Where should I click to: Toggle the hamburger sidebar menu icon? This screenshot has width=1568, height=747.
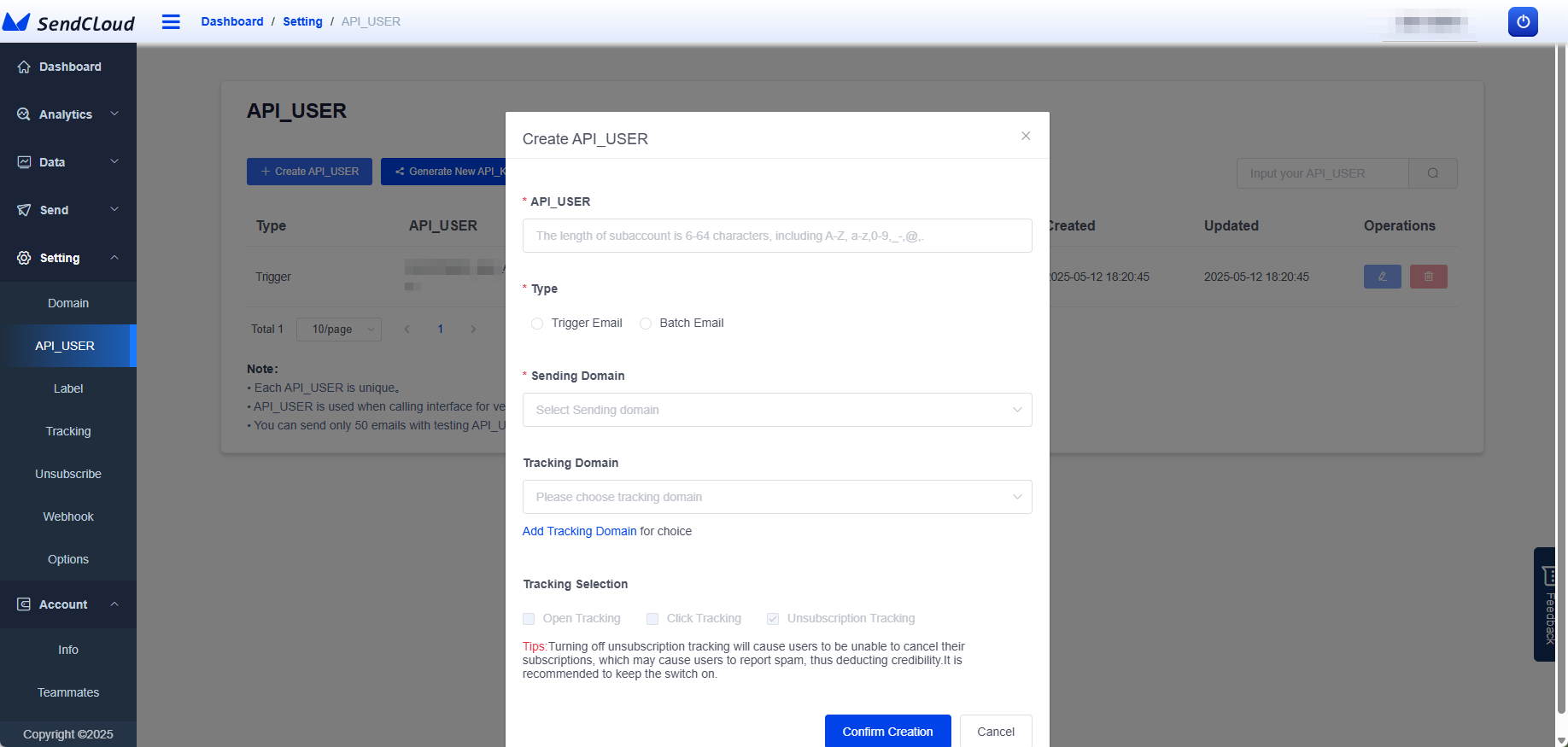coord(171,21)
